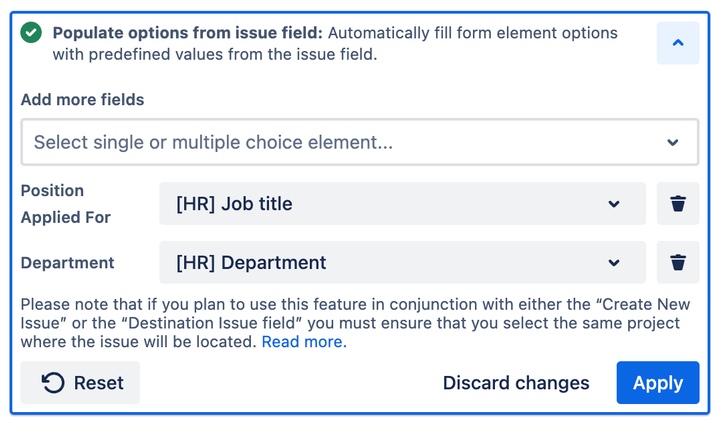Open the [HR] Job title dropdown
Viewport: 718px width, 429px height.
402,204
